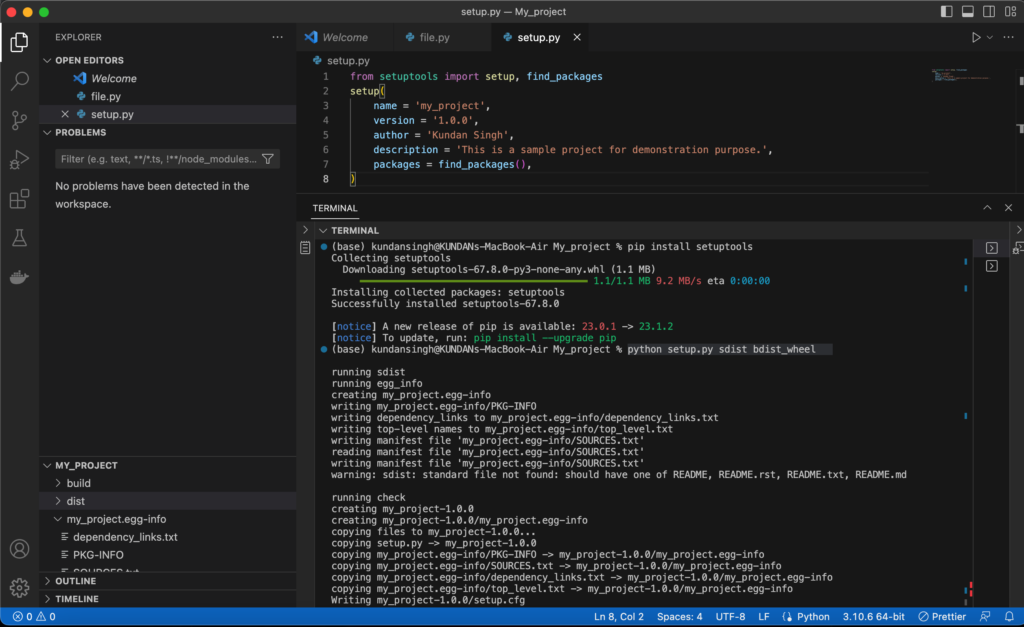Expand the build folder
The image size is (1024, 627).
[78, 483]
